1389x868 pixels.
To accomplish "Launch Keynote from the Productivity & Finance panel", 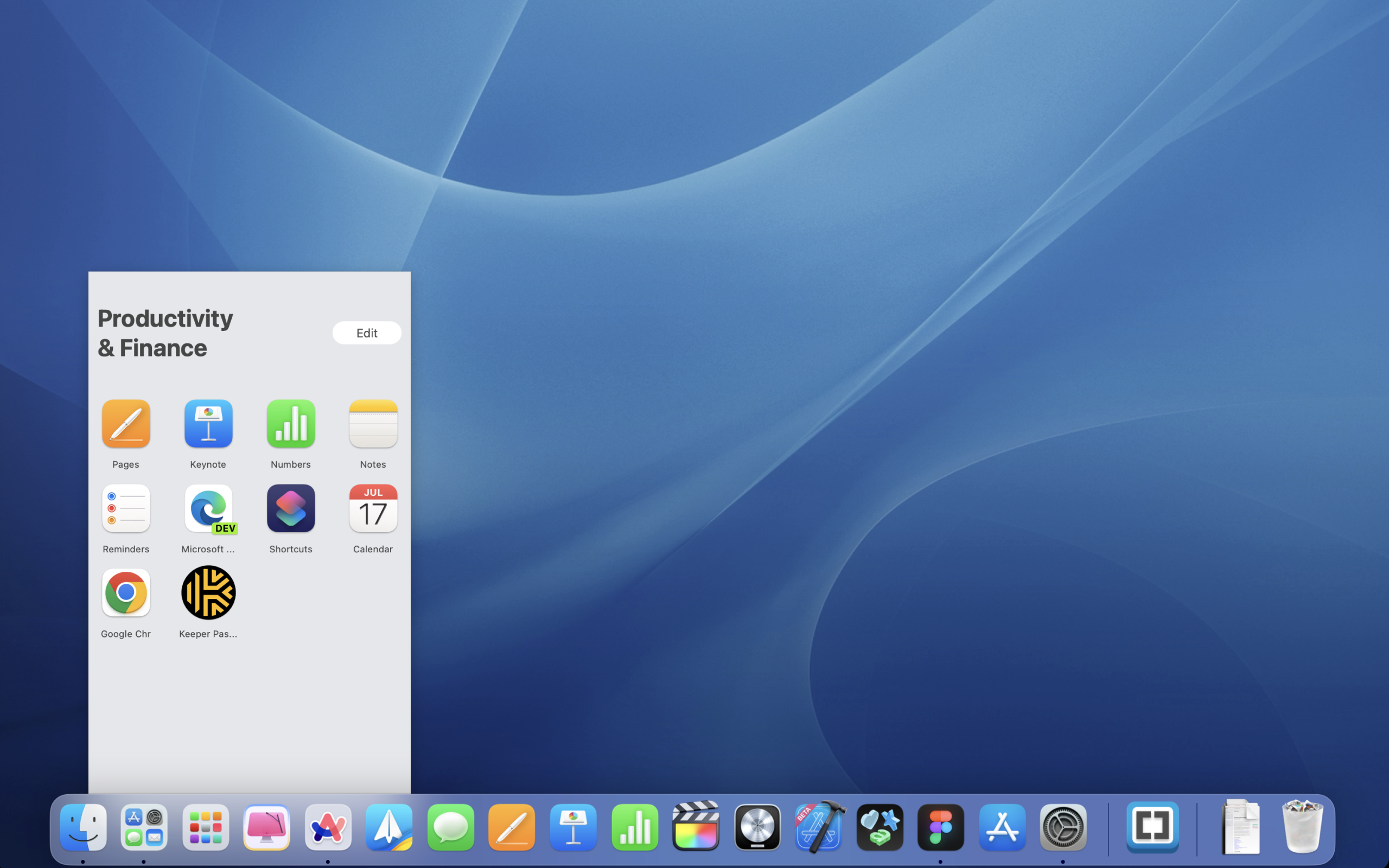I will [x=208, y=424].
